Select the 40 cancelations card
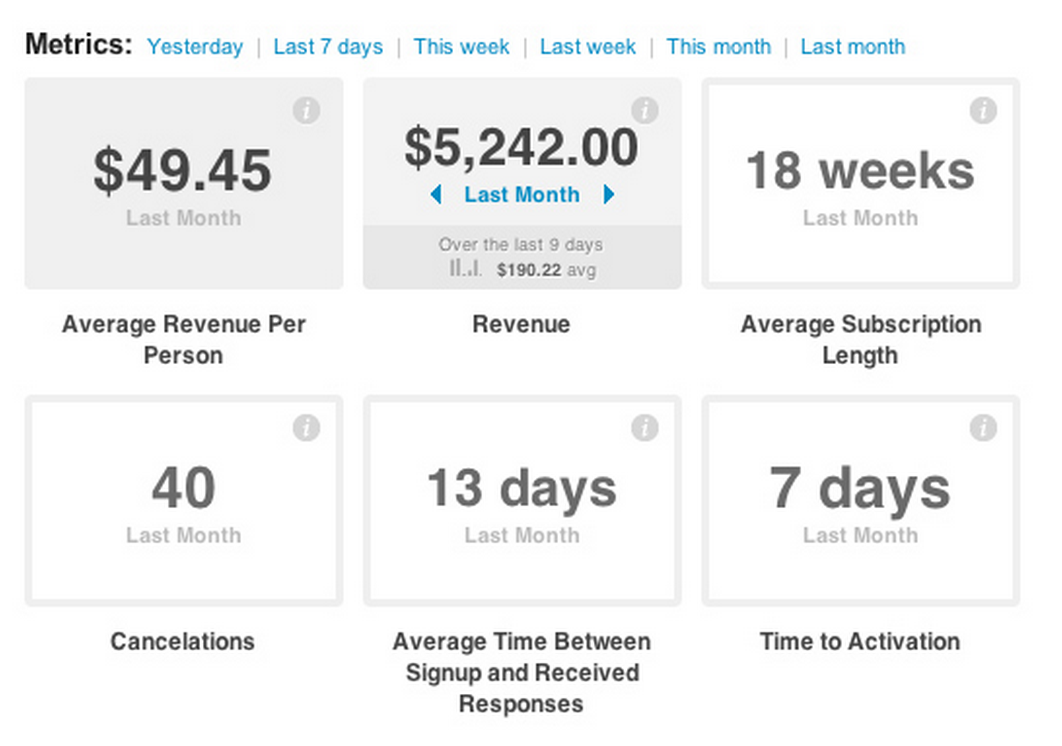The image size is (1062, 746). (x=183, y=501)
